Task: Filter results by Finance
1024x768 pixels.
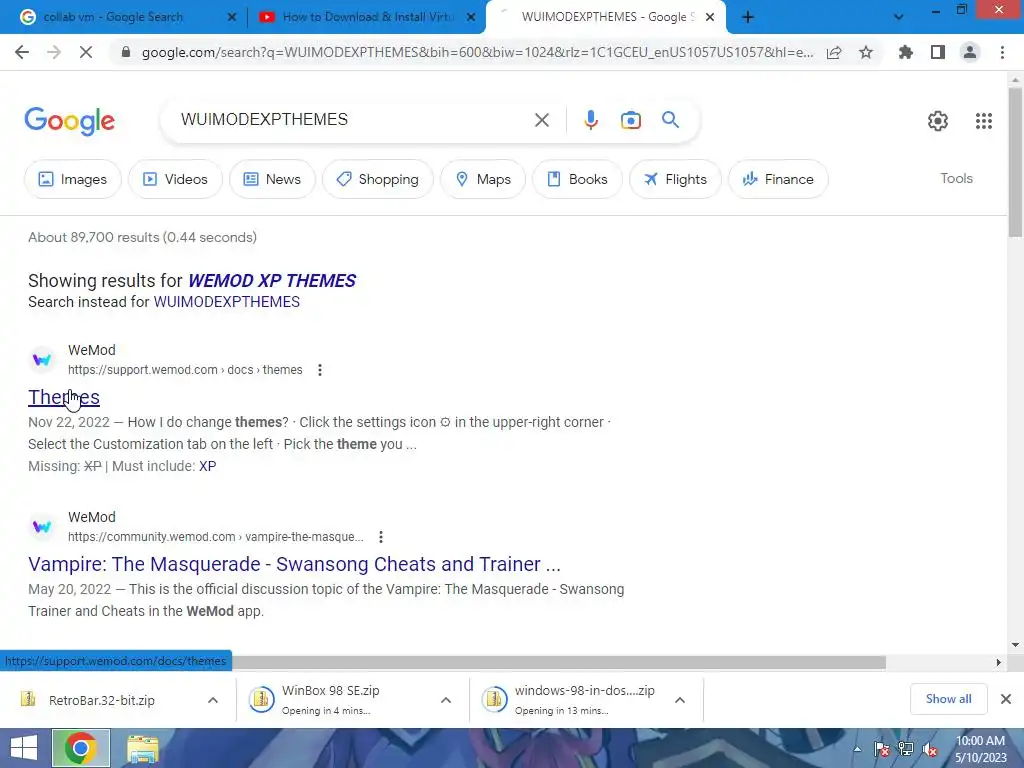Action: (778, 179)
